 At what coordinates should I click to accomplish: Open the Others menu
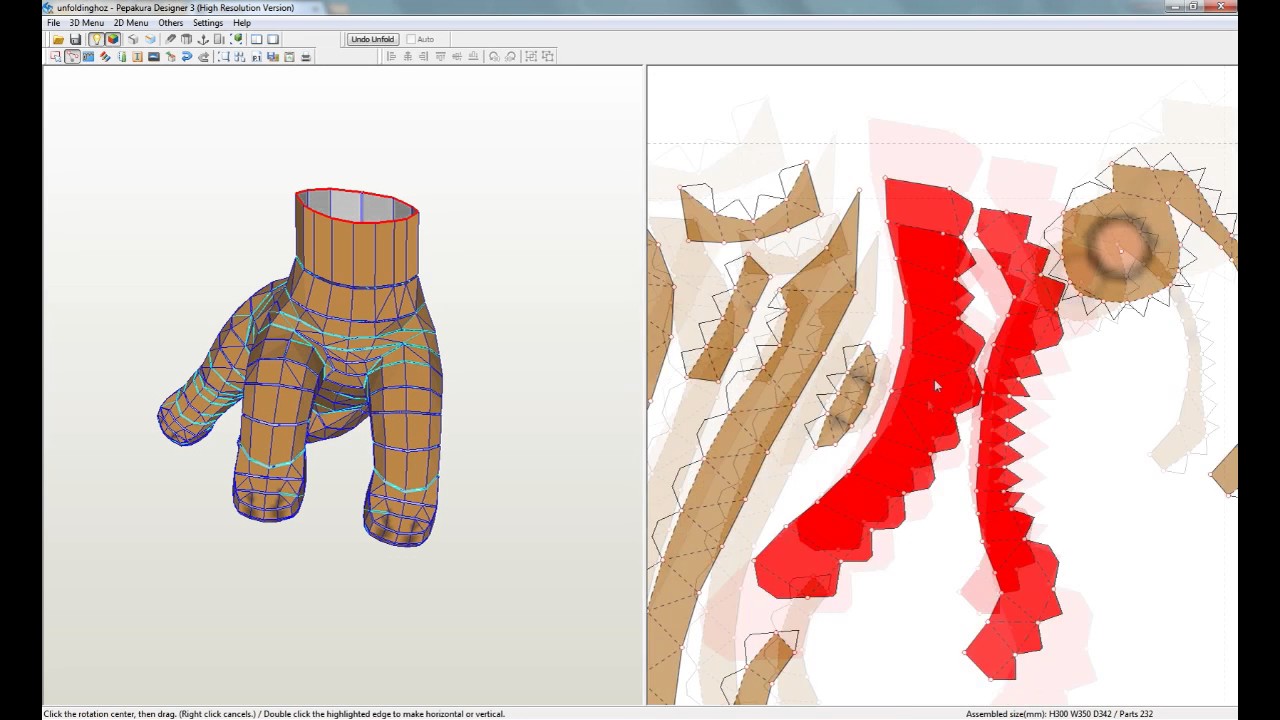point(171,23)
